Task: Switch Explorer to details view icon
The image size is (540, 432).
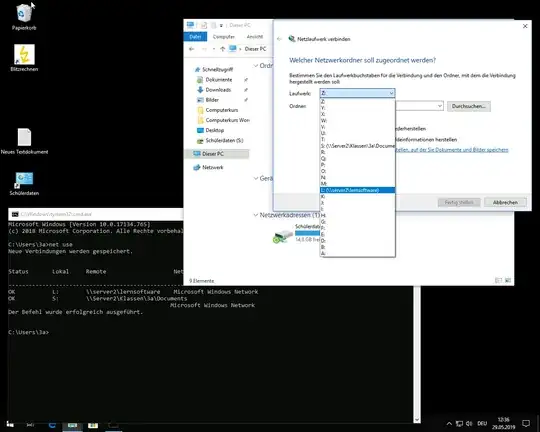Action: (x=498, y=280)
